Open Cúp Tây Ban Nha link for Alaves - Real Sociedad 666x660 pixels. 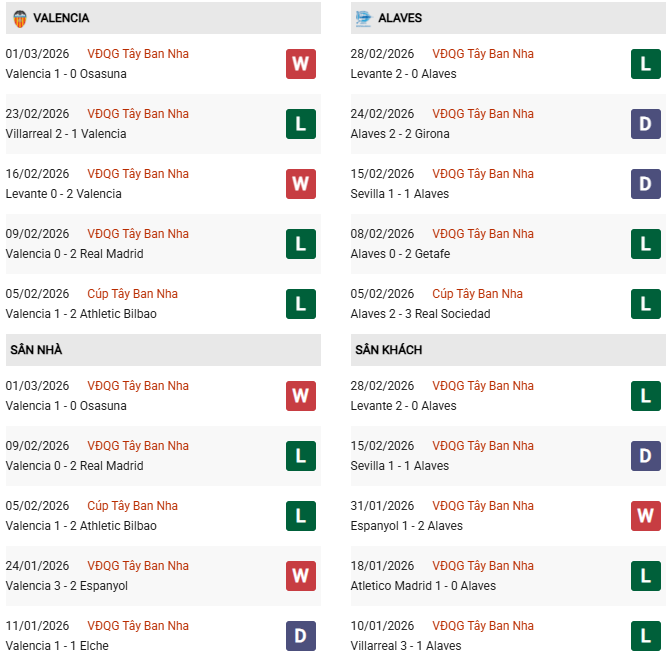coord(477,294)
